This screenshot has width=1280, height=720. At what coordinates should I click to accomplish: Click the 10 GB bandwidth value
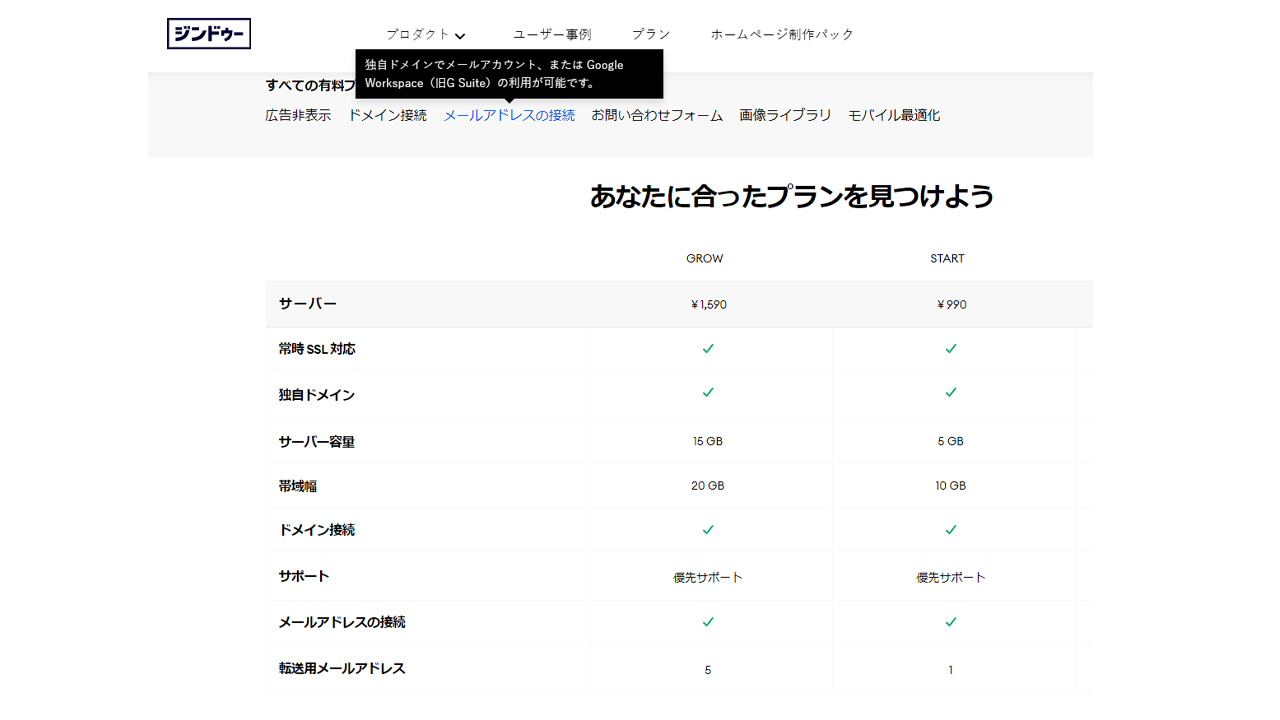951,486
